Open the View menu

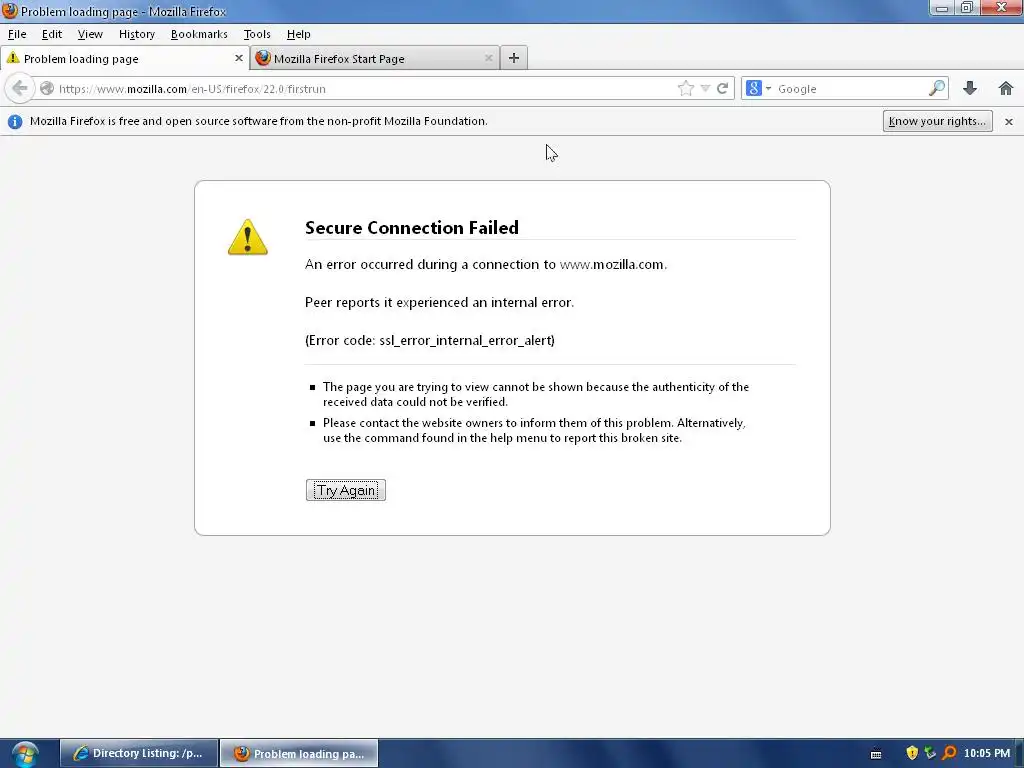click(x=90, y=34)
